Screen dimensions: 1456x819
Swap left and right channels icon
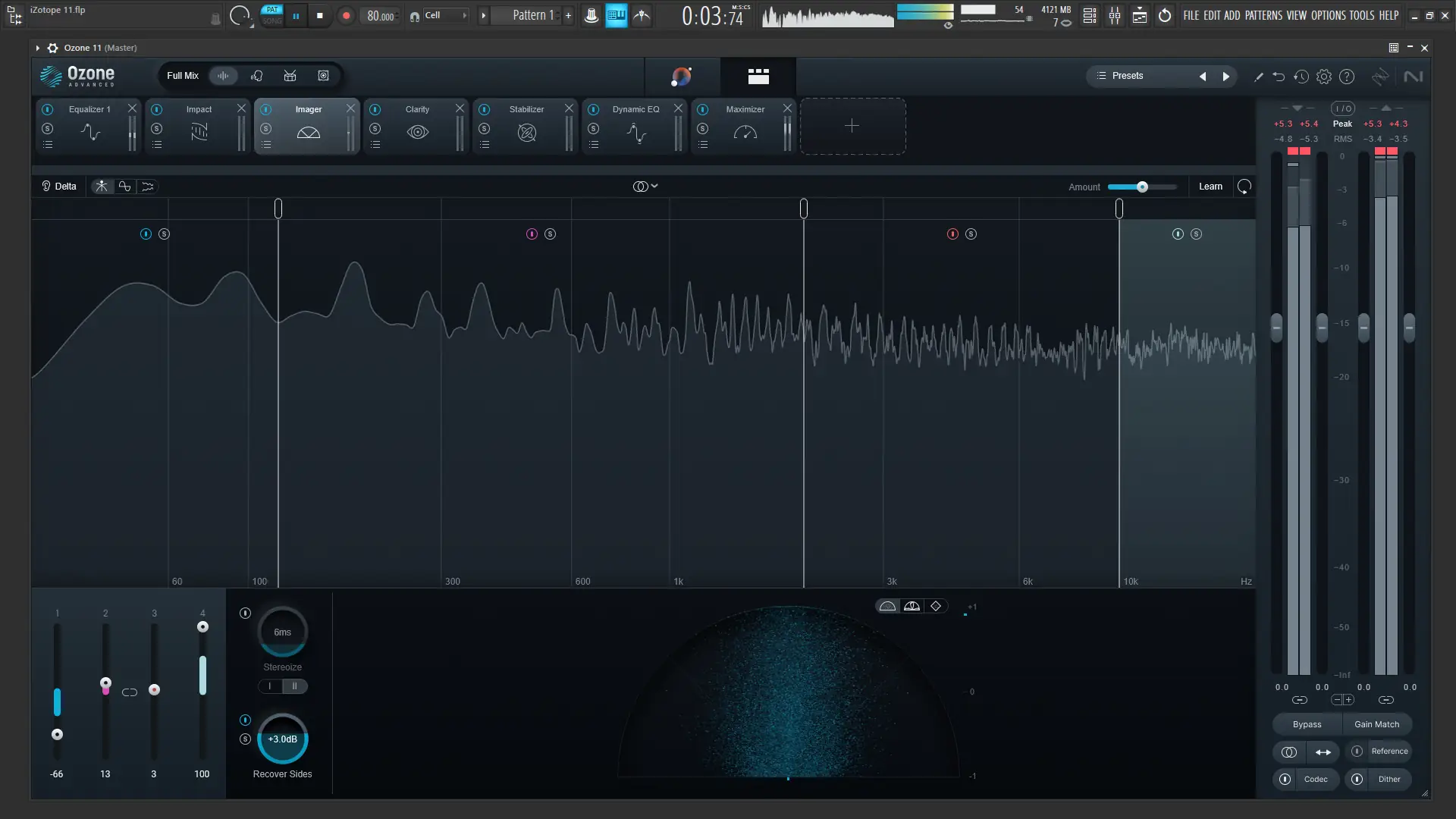pyautogui.click(x=1323, y=752)
